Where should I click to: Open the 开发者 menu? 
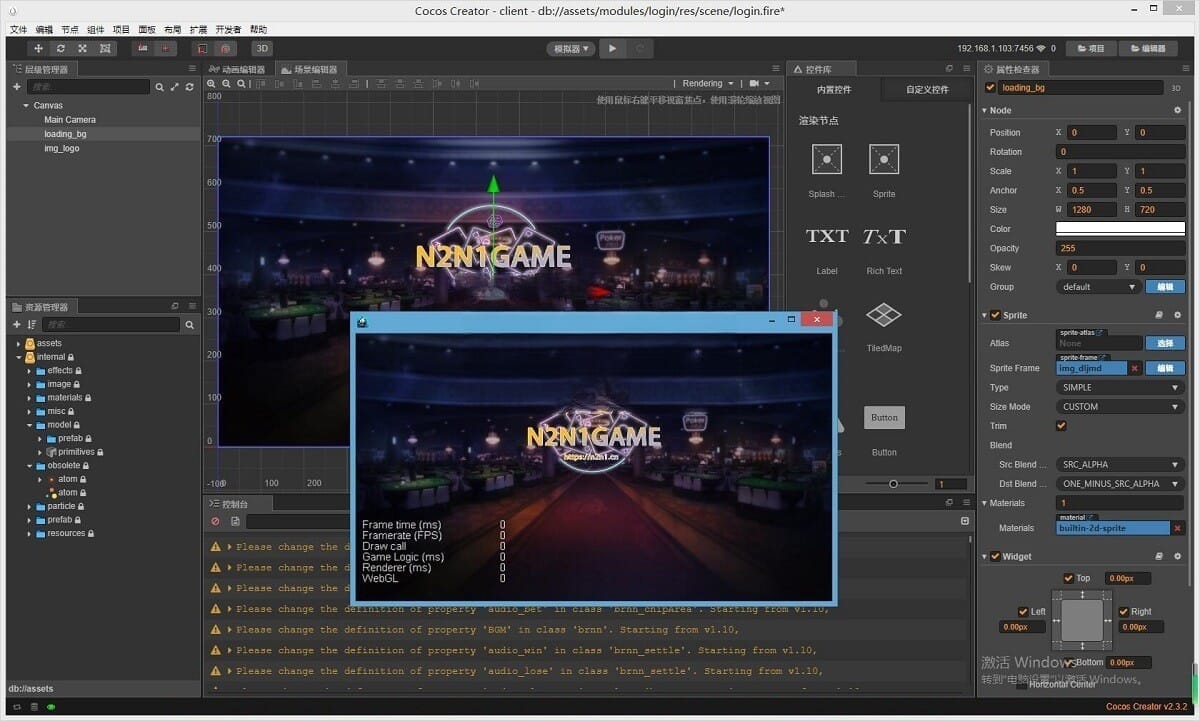228,30
